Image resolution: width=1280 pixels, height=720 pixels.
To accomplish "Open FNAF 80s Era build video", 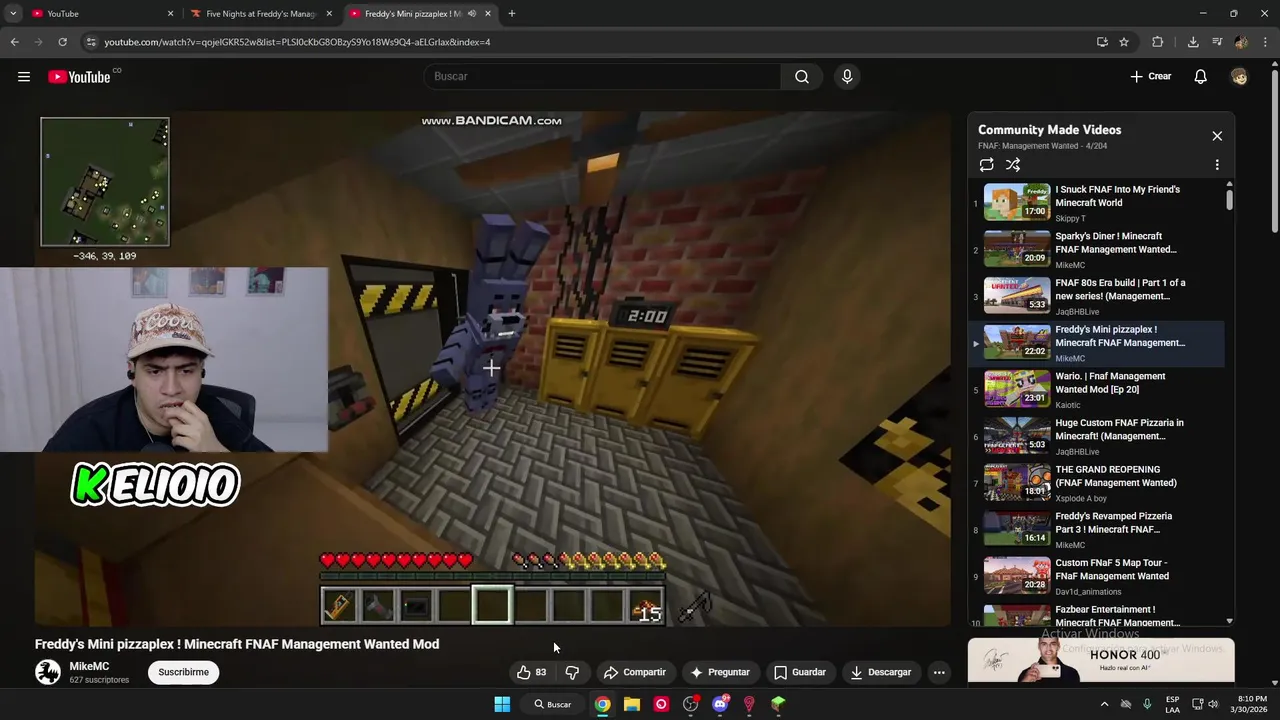I will click(x=1098, y=296).
